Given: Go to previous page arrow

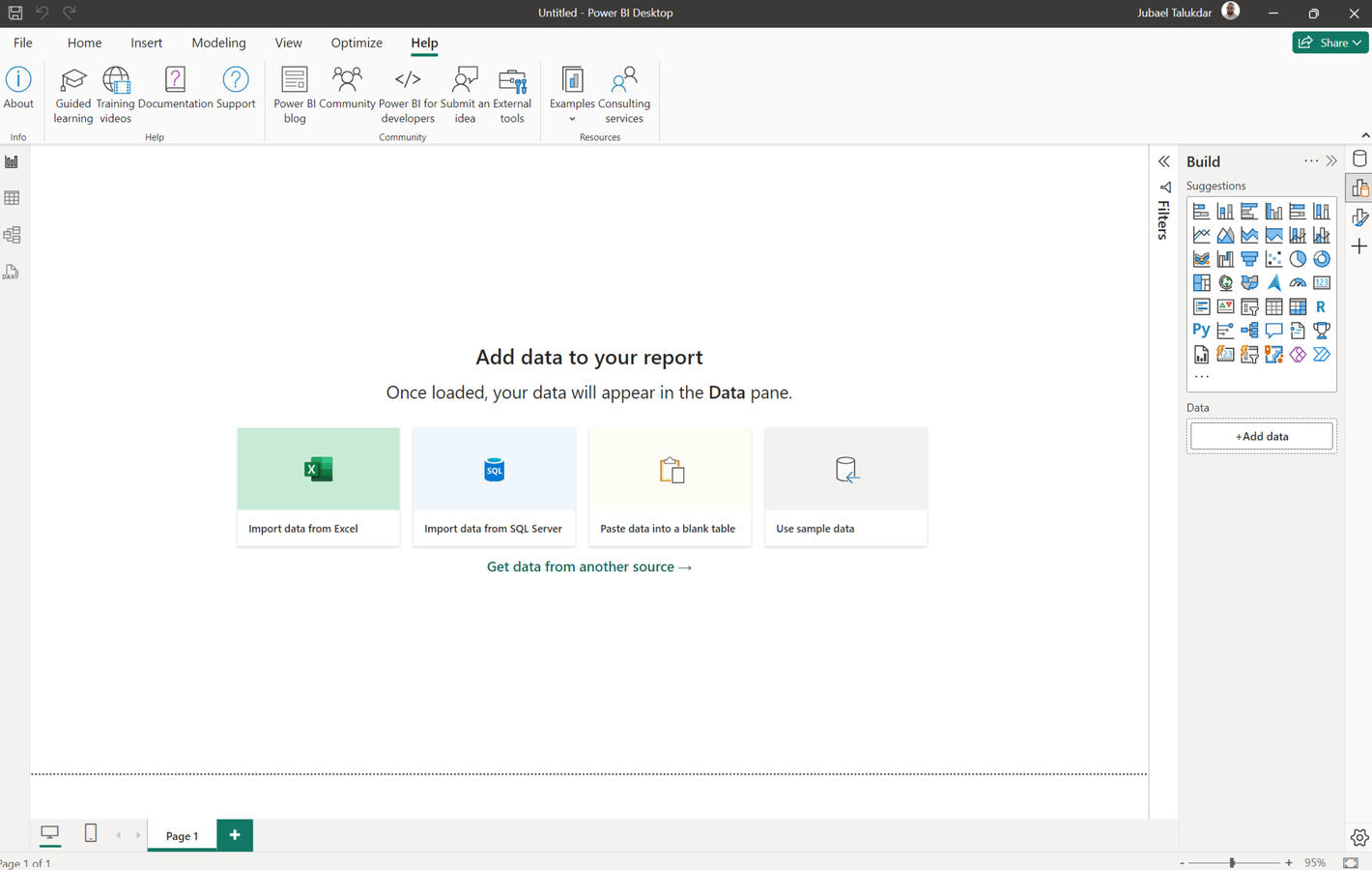Looking at the screenshot, I should pos(119,835).
